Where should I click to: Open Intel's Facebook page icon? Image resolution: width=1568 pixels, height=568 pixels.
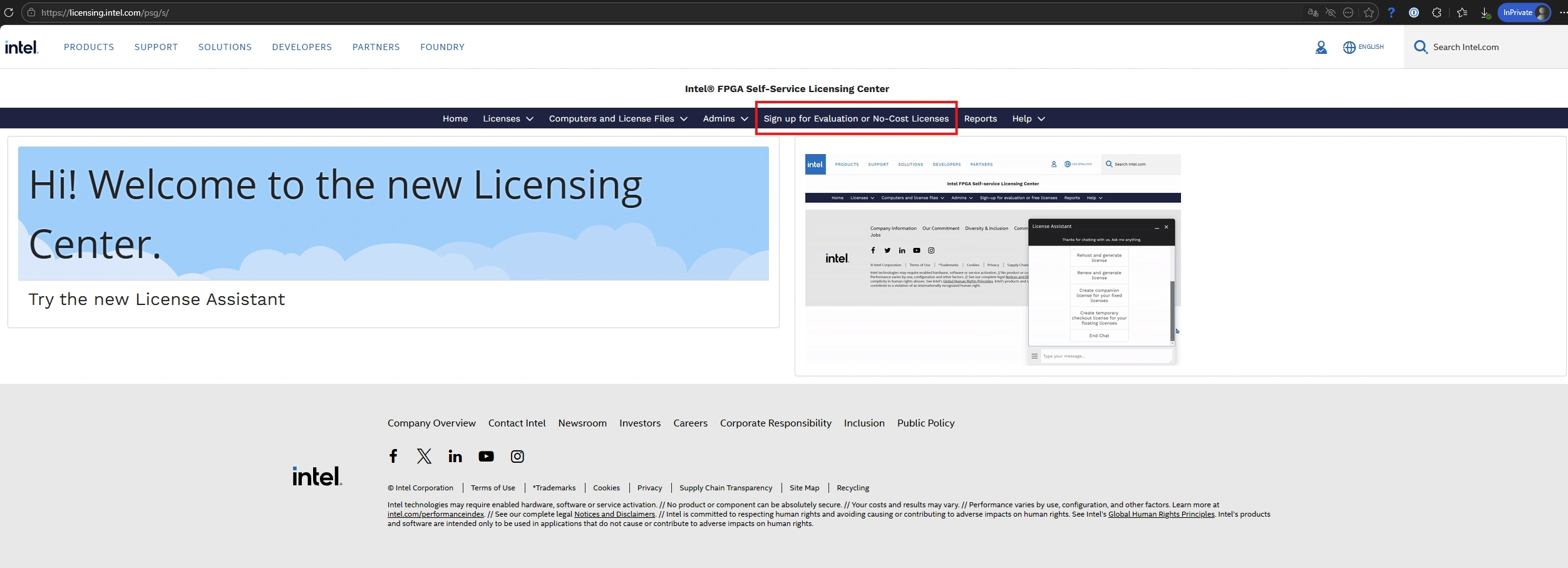tap(393, 456)
